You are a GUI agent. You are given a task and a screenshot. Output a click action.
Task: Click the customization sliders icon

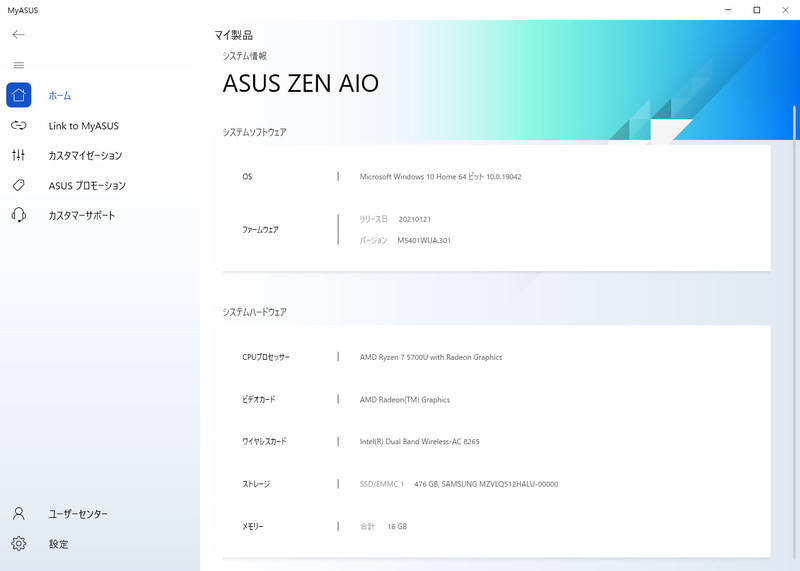point(19,155)
